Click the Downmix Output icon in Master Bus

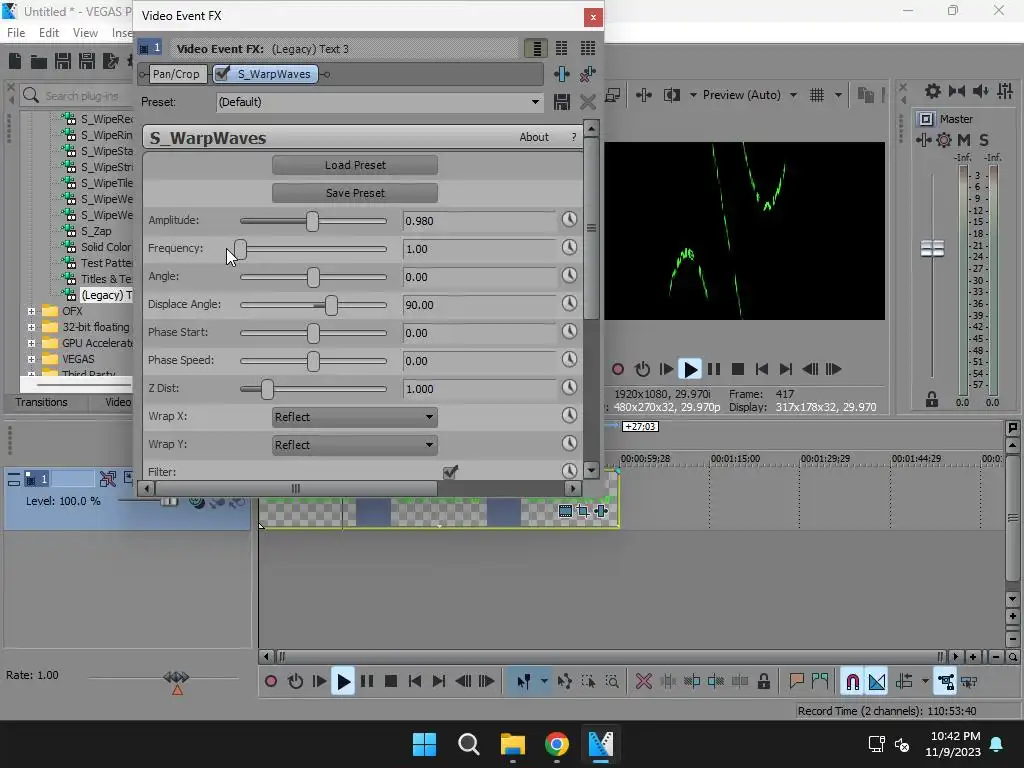(x=957, y=91)
